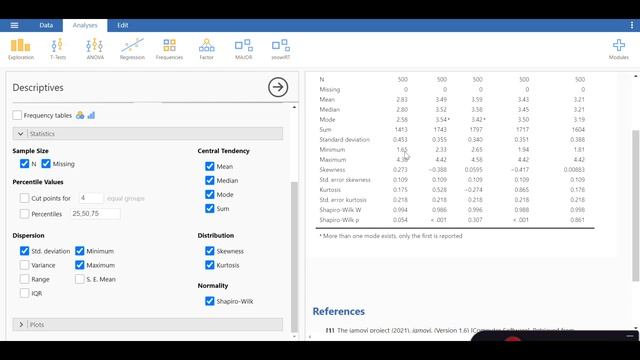Switch to the Analyses tab
640x360 pixels.
pyautogui.click(x=85, y=25)
